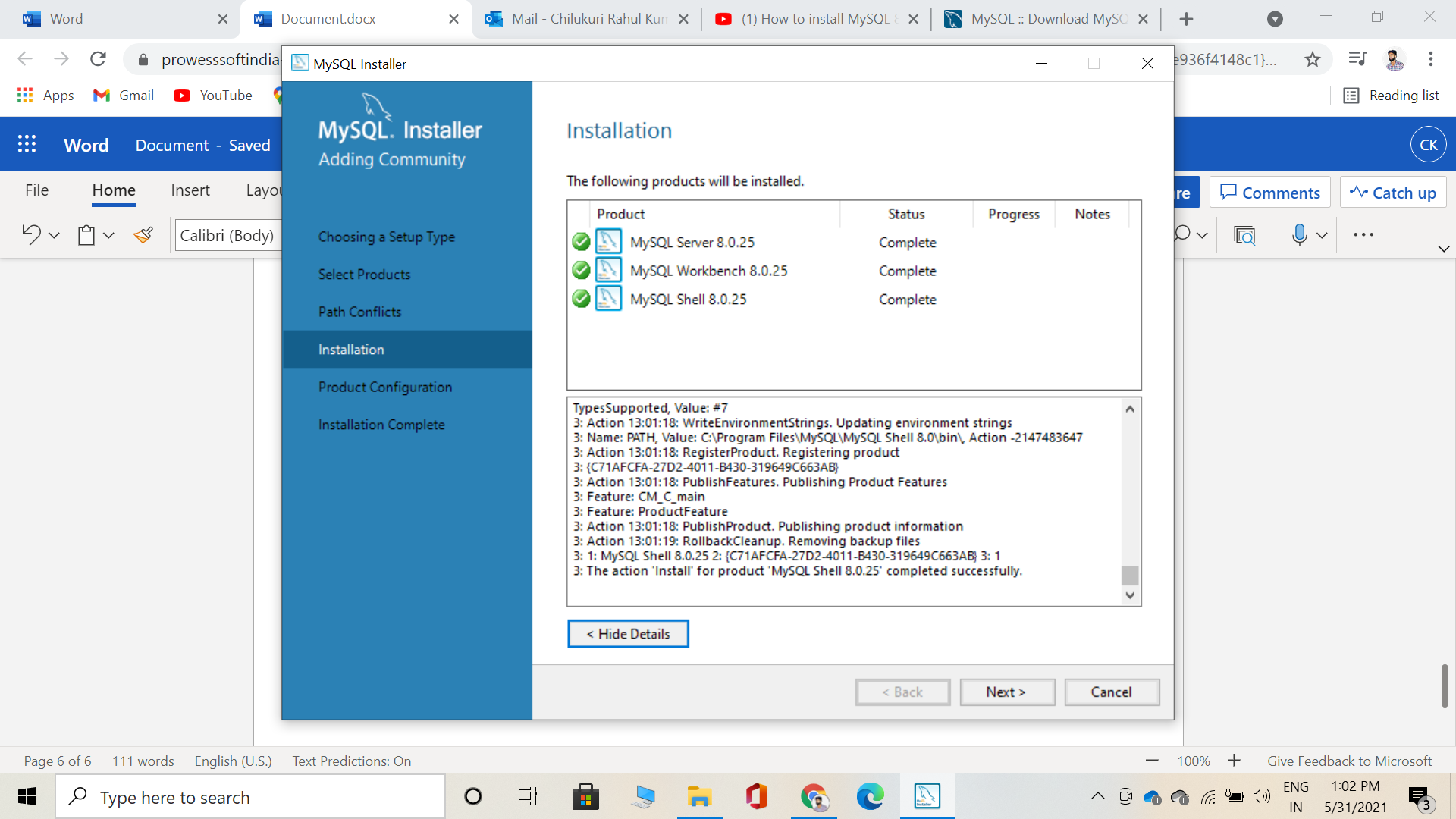Viewport: 1456px width, 819px height.
Task: Open the Calibri (Body) font box
Action: point(227,235)
